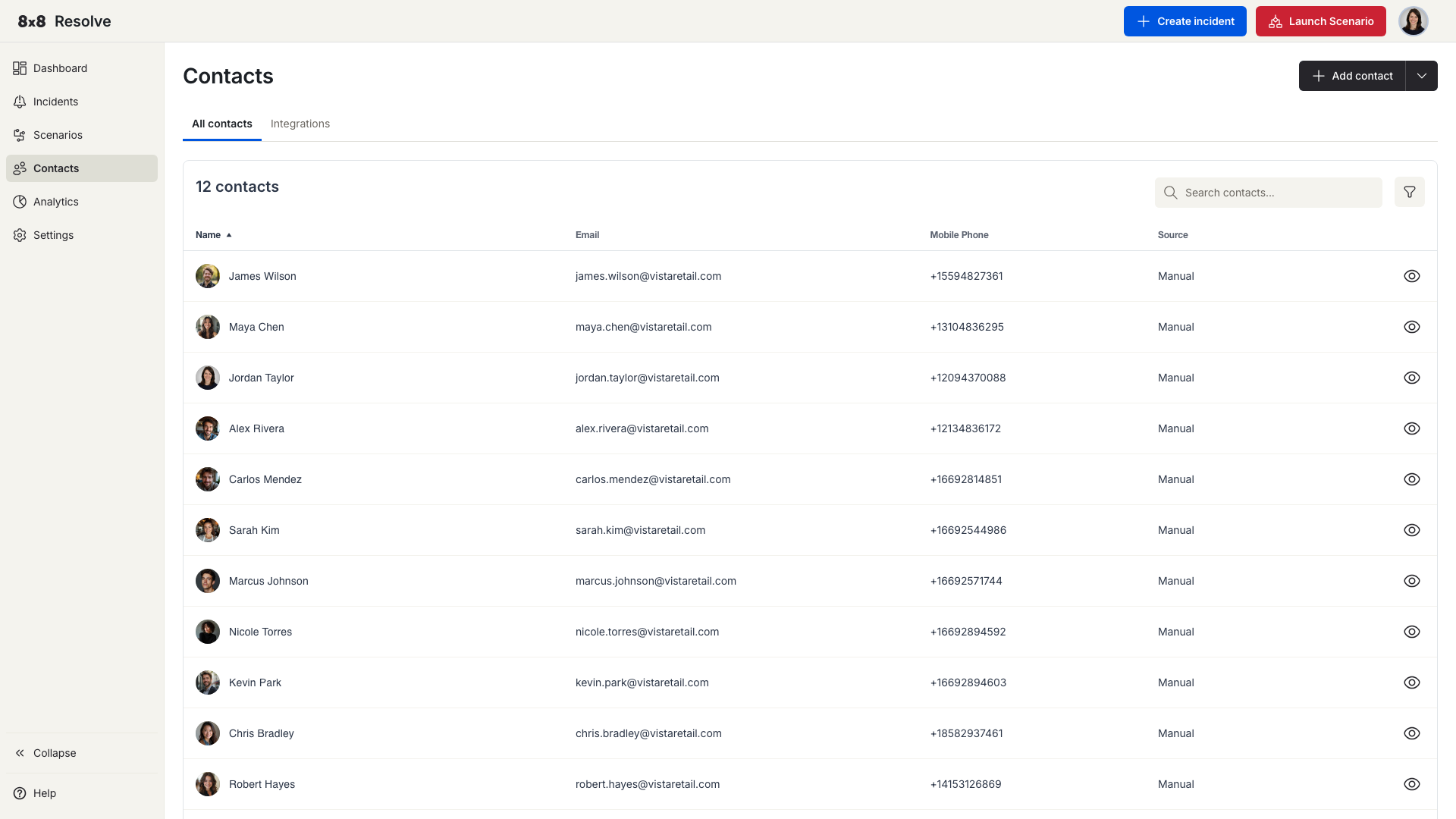View Marcus Johnson's details with eye icon
This screenshot has height=819, width=1456.
tap(1411, 581)
